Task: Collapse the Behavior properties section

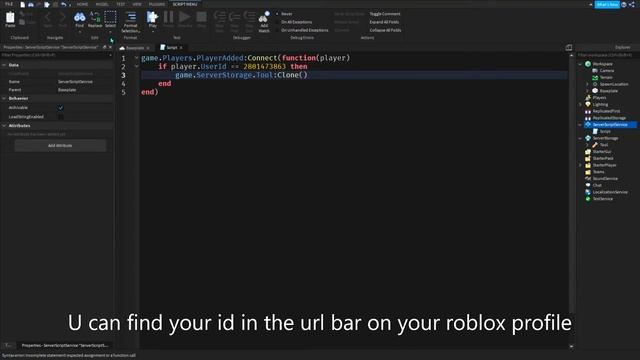Action: click(4, 98)
